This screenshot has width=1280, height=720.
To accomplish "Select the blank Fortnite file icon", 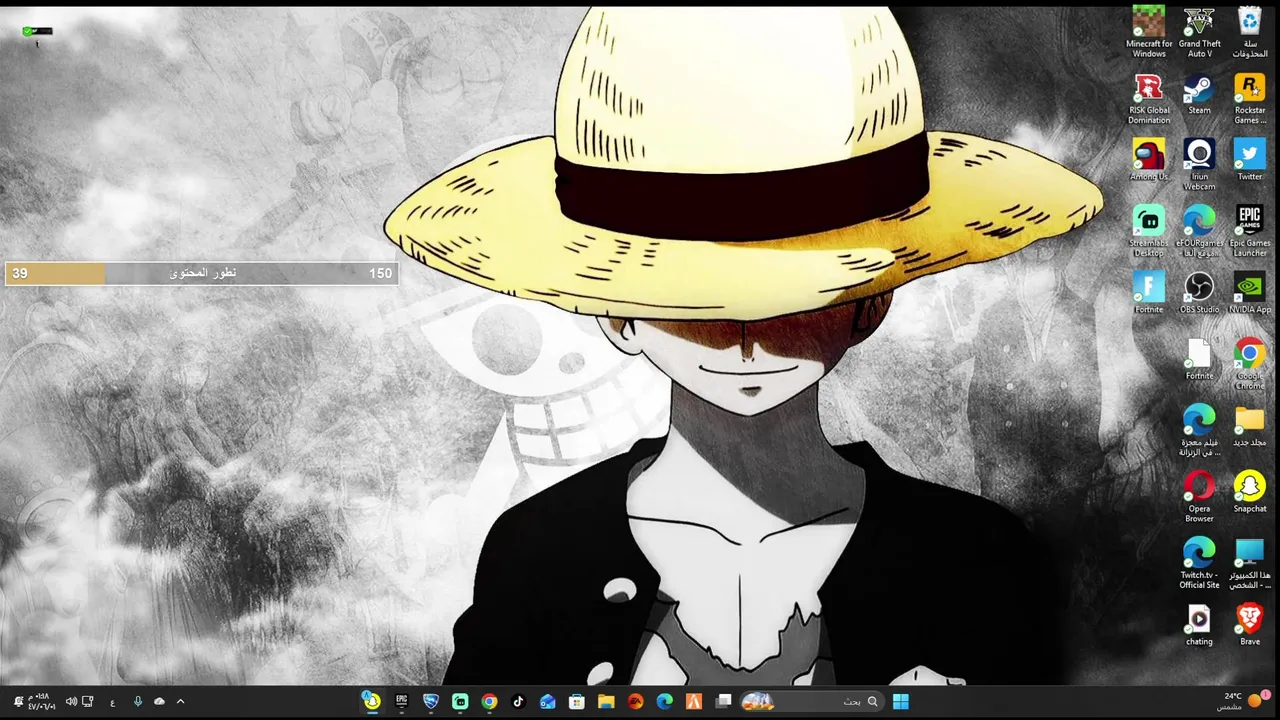I will click(1199, 360).
